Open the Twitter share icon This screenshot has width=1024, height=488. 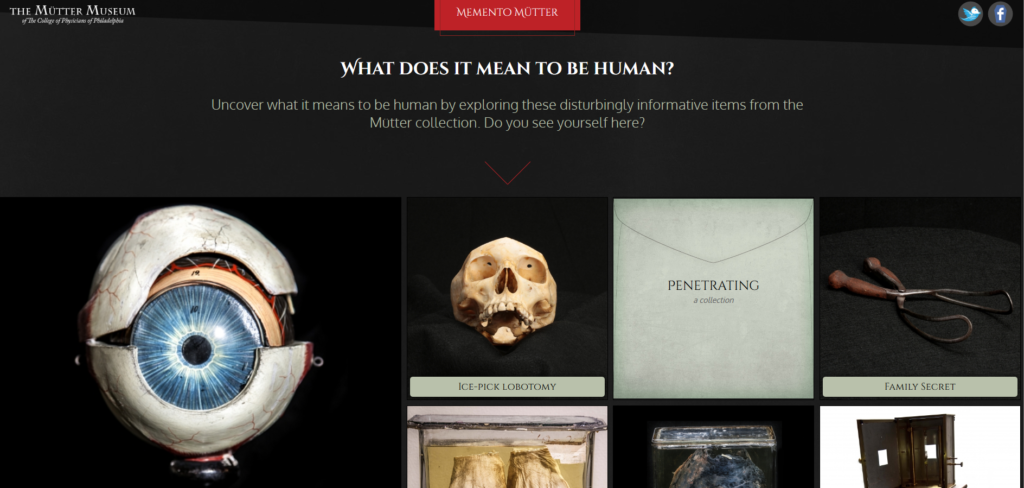click(970, 14)
